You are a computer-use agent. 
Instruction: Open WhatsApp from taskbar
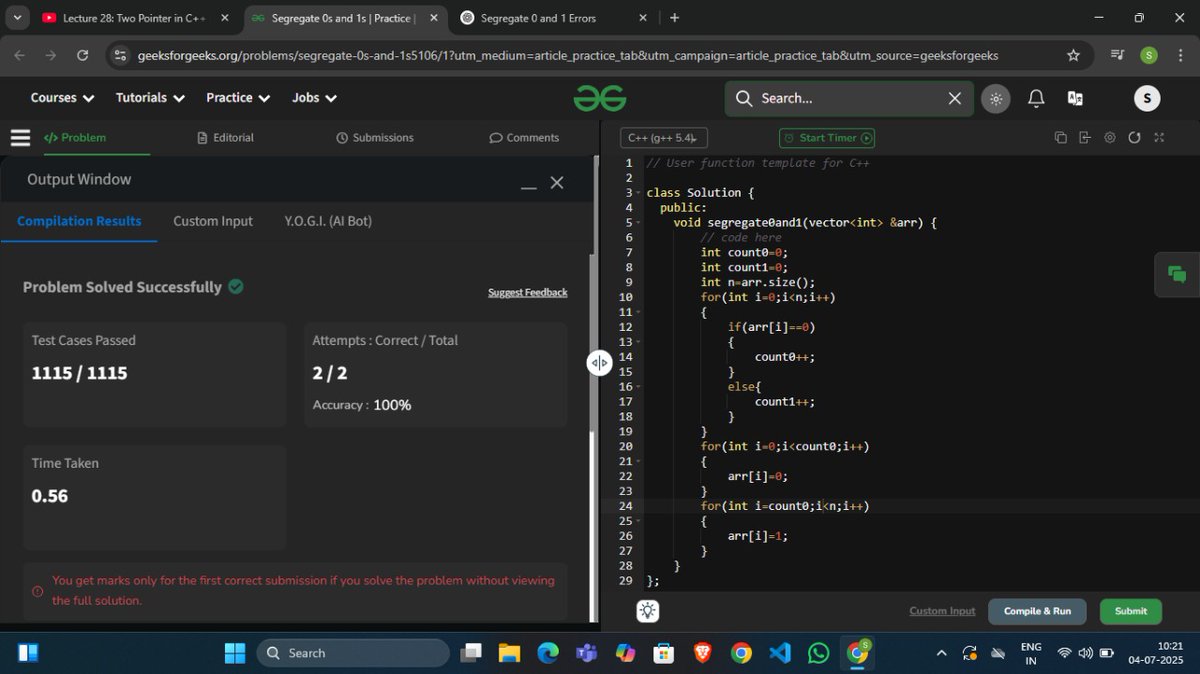[x=818, y=653]
